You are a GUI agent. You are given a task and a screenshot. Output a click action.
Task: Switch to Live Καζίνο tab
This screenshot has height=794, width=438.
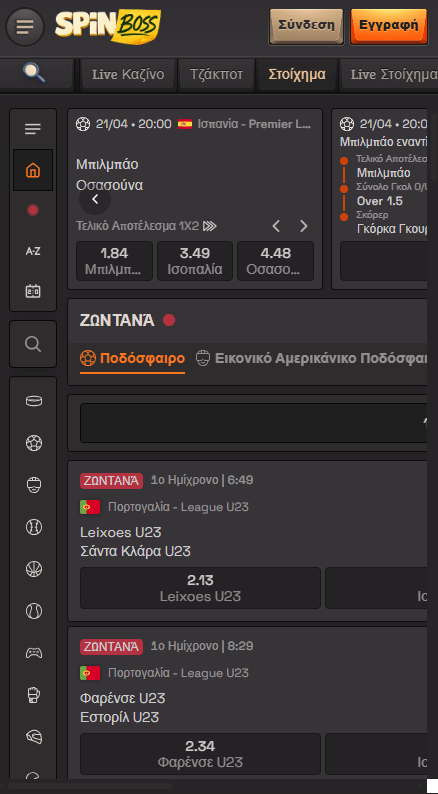coord(128,74)
